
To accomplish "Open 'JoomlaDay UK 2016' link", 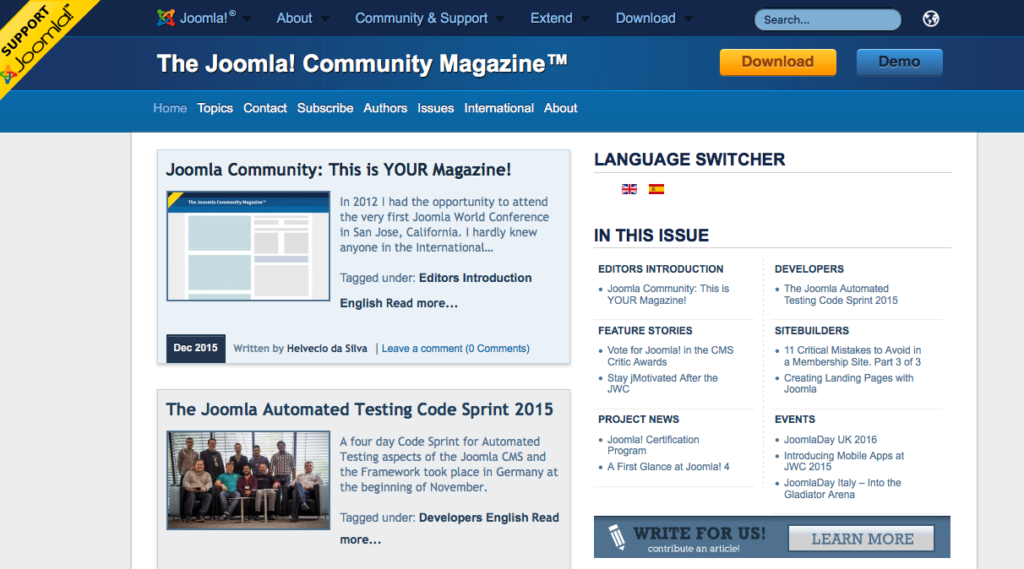I will [x=830, y=440].
